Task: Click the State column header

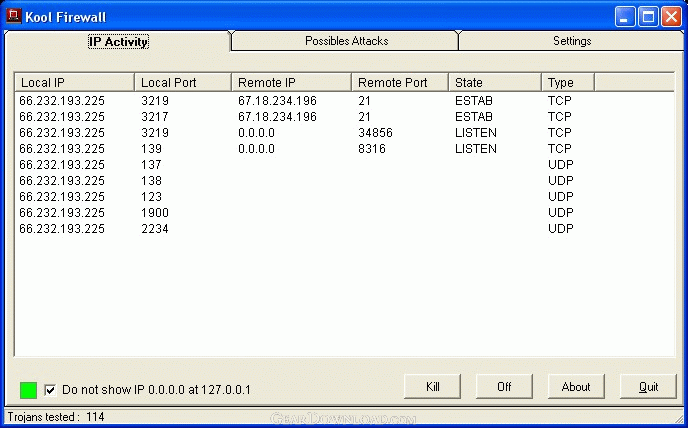Action: pyautogui.click(x=495, y=83)
